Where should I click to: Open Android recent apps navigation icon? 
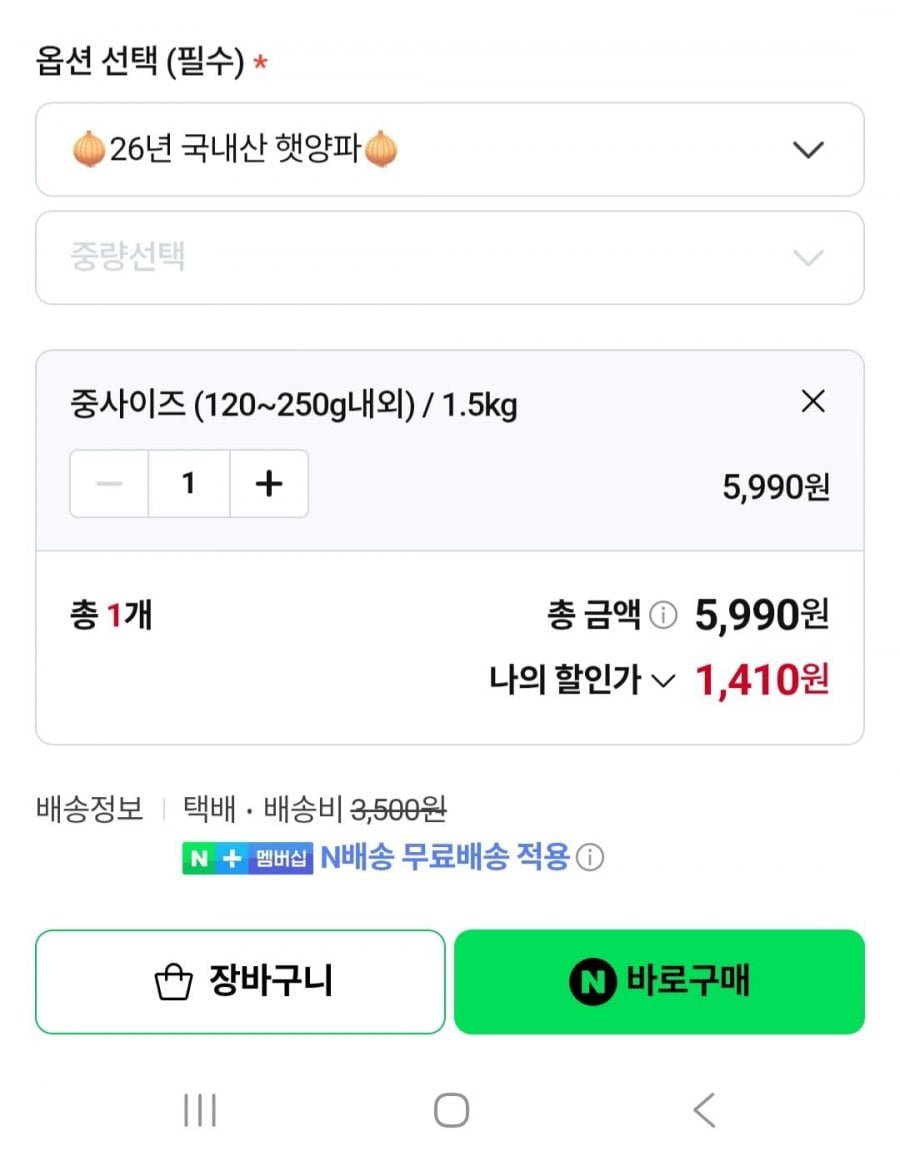tap(200, 1110)
